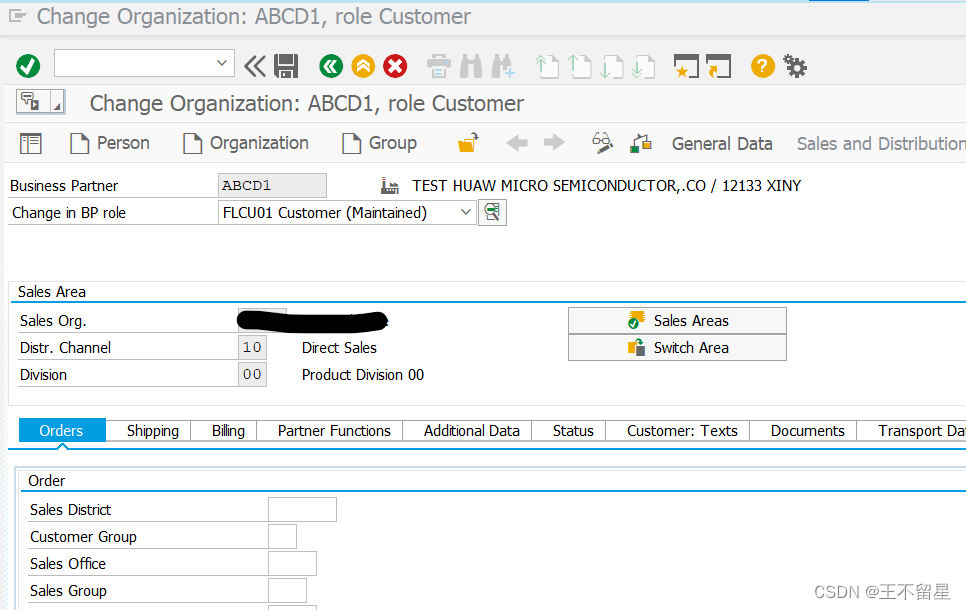
Task: Toggle display/change mode with glasses icon
Action: pos(602,143)
